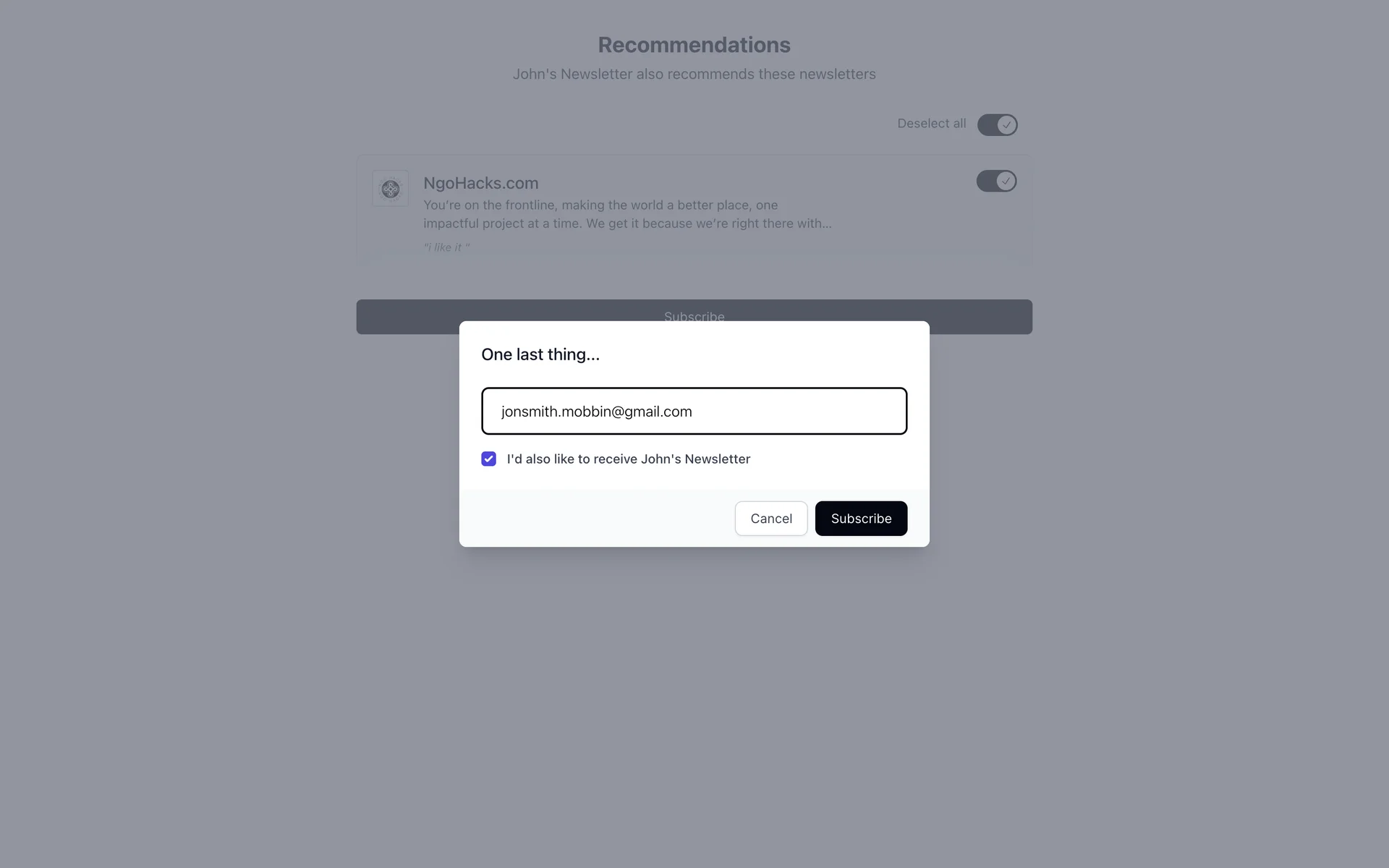Click the black Subscribe button in dialog
This screenshot has width=1389, height=868.
point(861,519)
